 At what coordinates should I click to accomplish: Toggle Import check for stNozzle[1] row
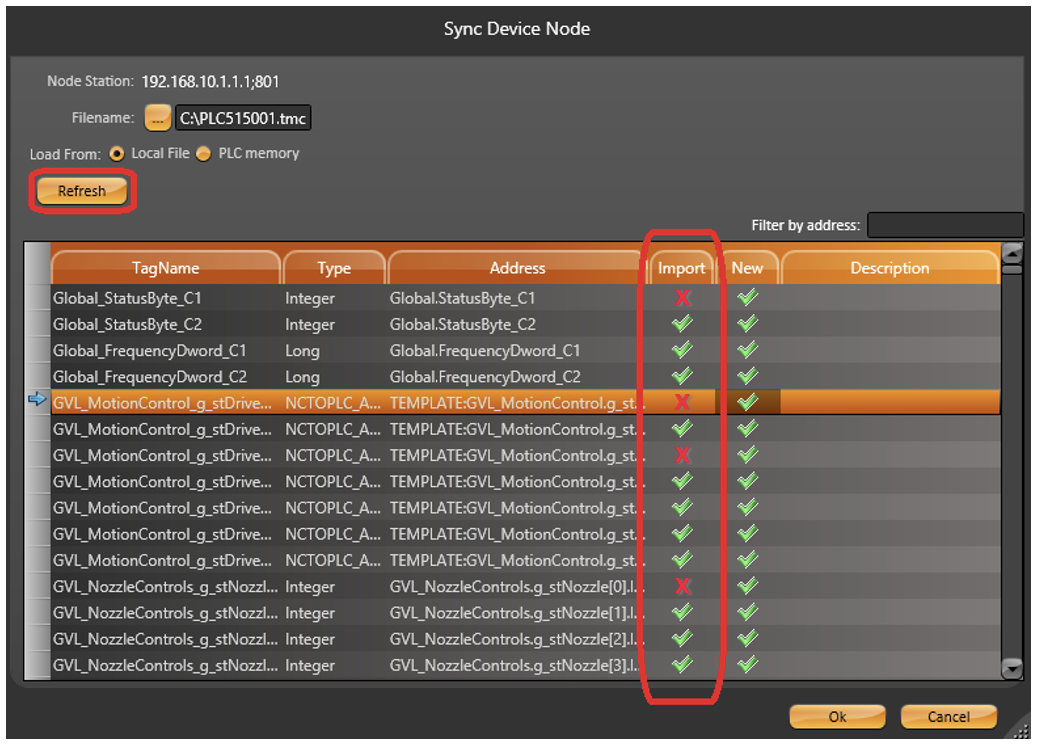682,612
